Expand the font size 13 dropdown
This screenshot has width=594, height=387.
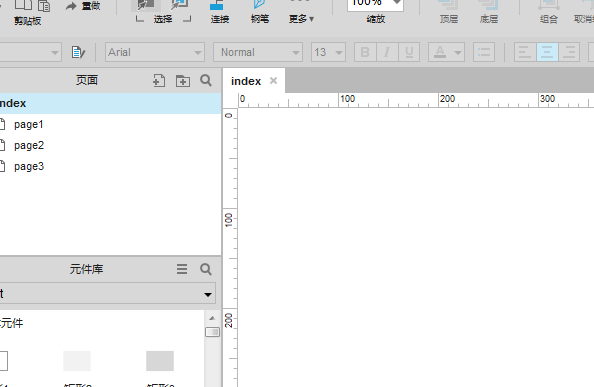point(328,52)
